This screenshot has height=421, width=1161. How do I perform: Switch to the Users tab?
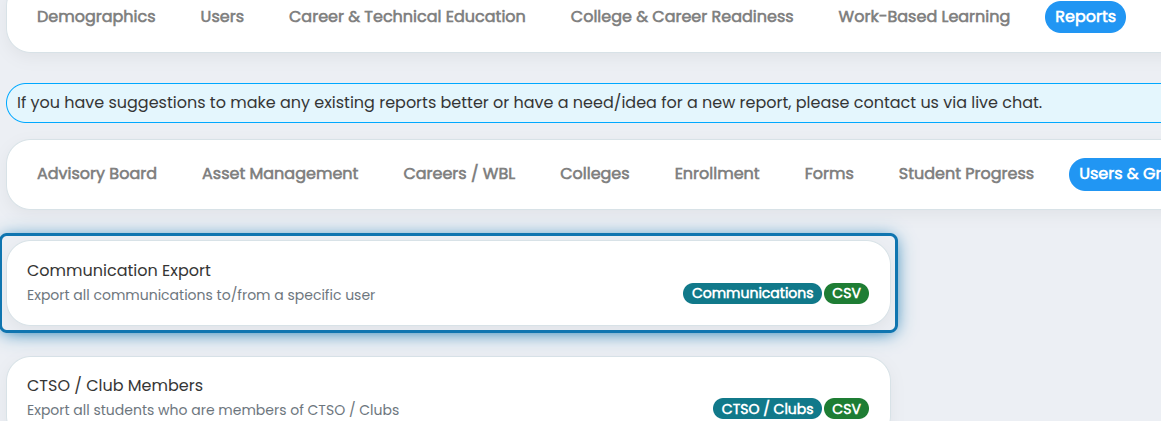[222, 17]
